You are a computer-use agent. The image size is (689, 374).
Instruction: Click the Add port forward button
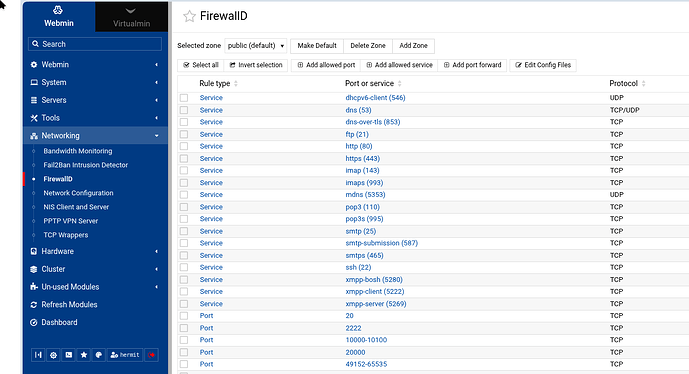tap(472, 65)
